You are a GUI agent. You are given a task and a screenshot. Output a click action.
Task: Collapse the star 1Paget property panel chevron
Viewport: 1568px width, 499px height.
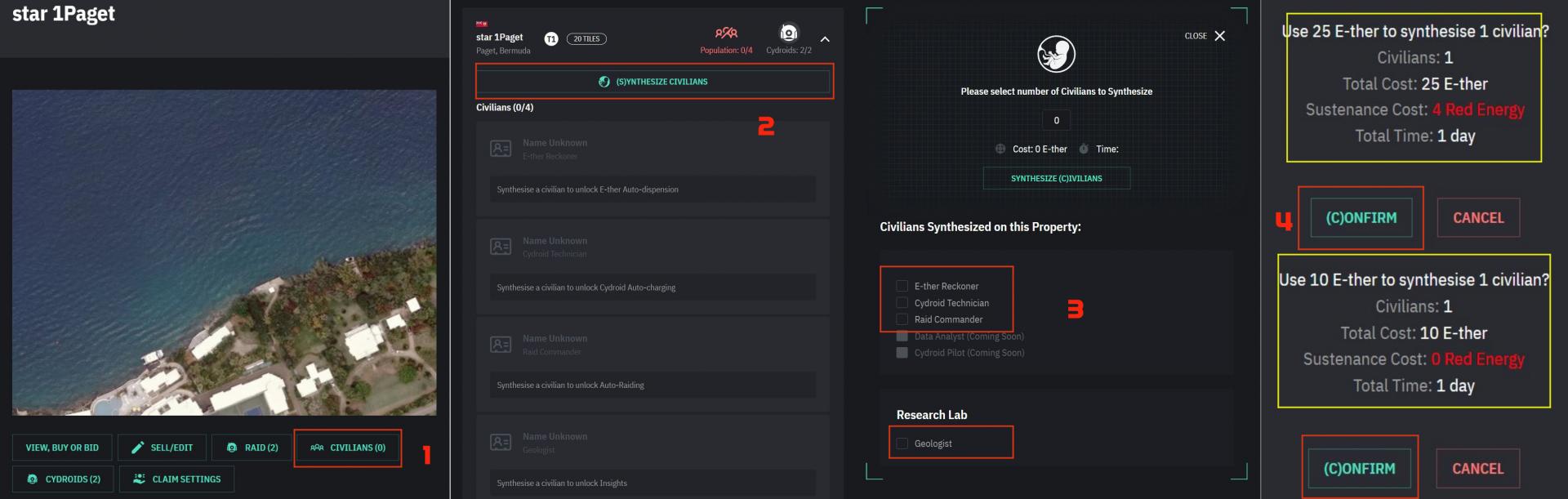(x=825, y=39)
